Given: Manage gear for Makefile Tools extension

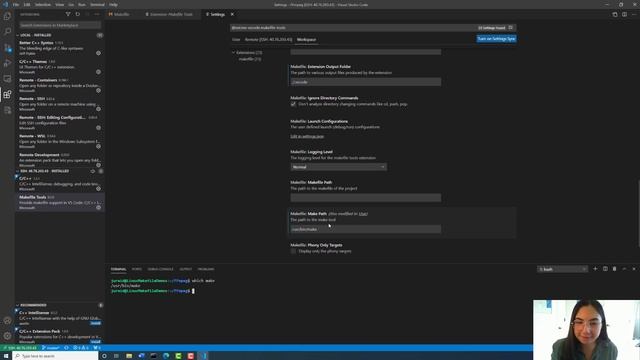Looking at the screenshot, I should pyautogui.click(x=98, y=207).
